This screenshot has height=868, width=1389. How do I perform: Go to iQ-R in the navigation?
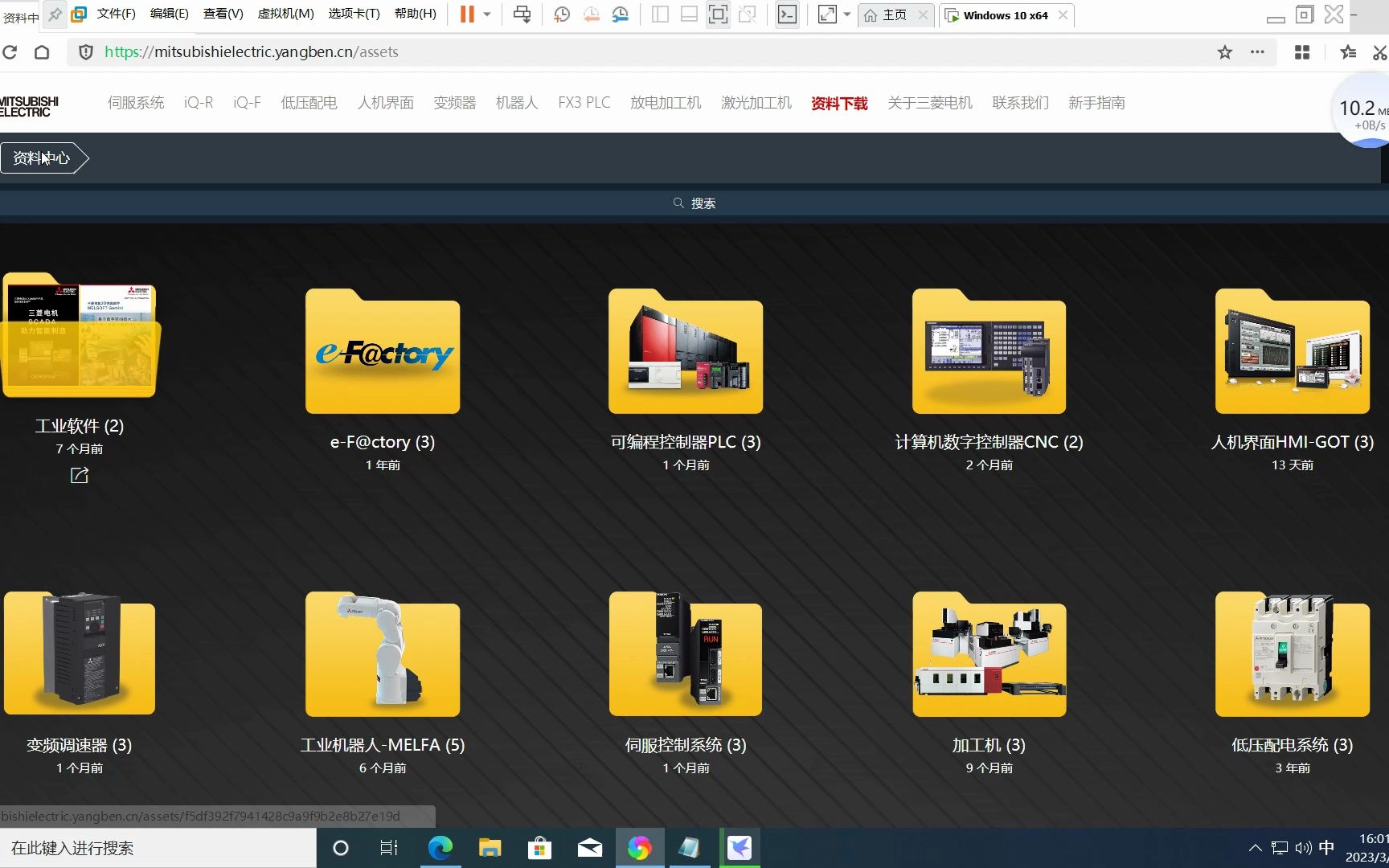pos(199,103)
